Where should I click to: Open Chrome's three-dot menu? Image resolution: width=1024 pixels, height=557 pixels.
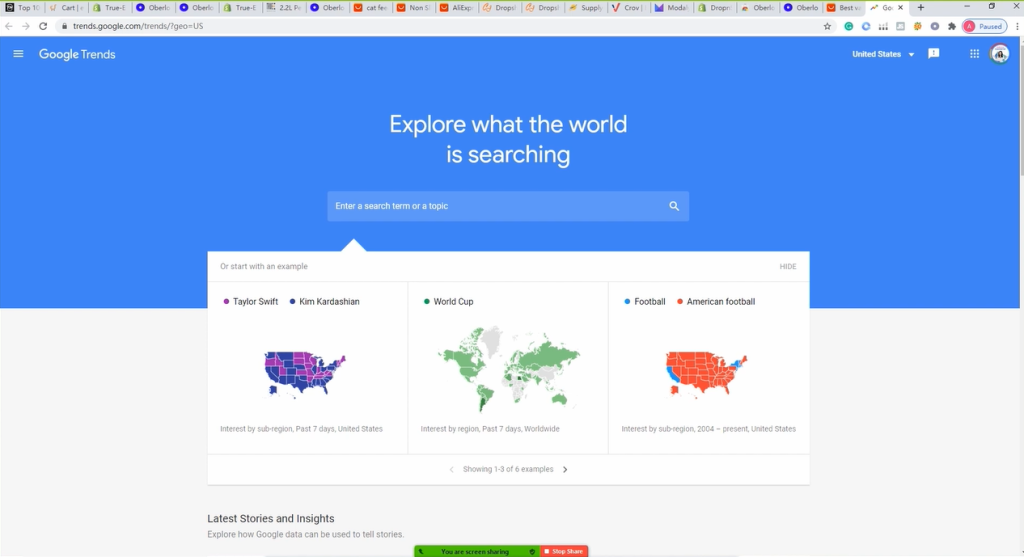point(1017,26)
